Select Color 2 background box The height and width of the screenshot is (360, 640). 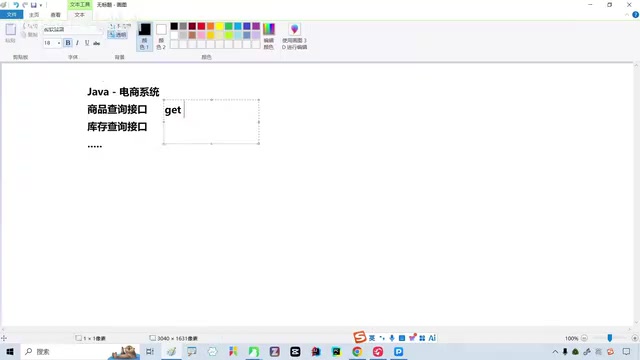161,36
